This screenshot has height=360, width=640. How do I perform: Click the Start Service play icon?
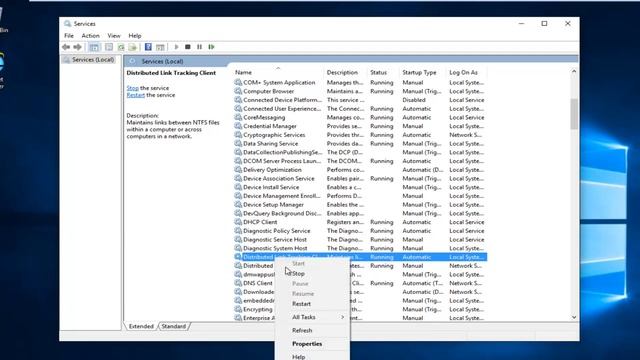[176, 47]
